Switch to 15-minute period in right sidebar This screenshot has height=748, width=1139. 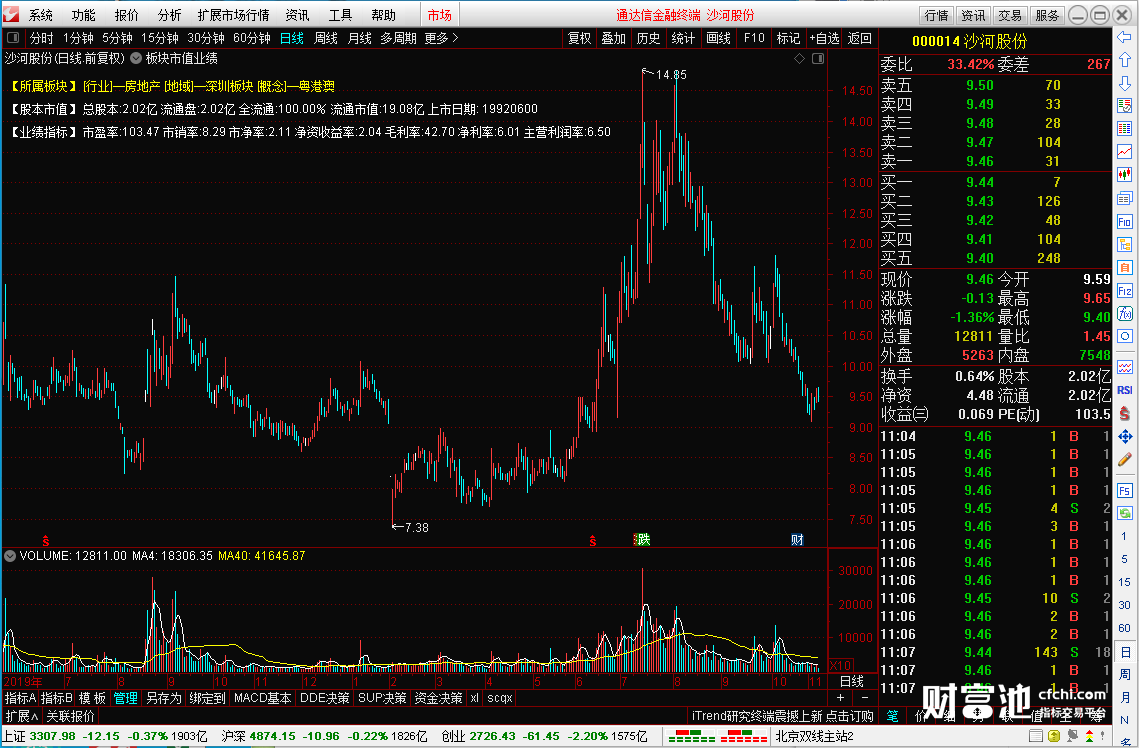pyautogui.click(x=1124, y=581)
